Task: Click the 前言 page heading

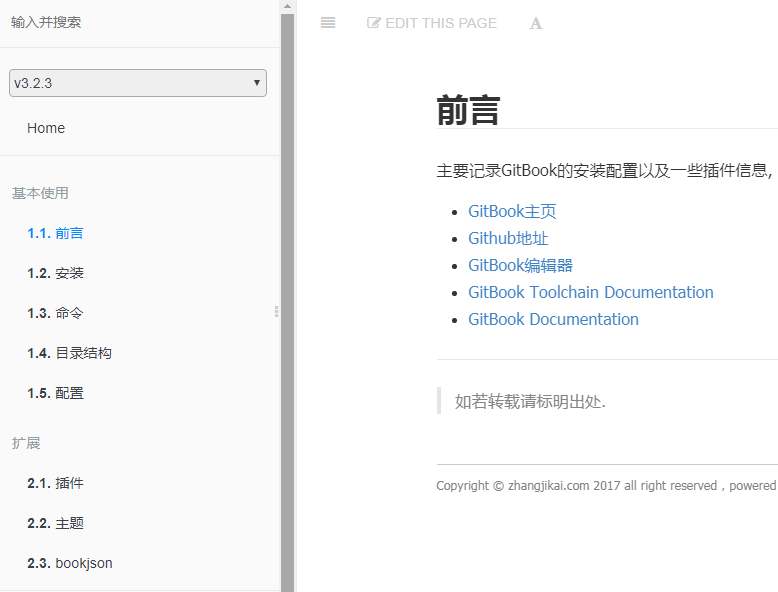Action: [468, 111]
